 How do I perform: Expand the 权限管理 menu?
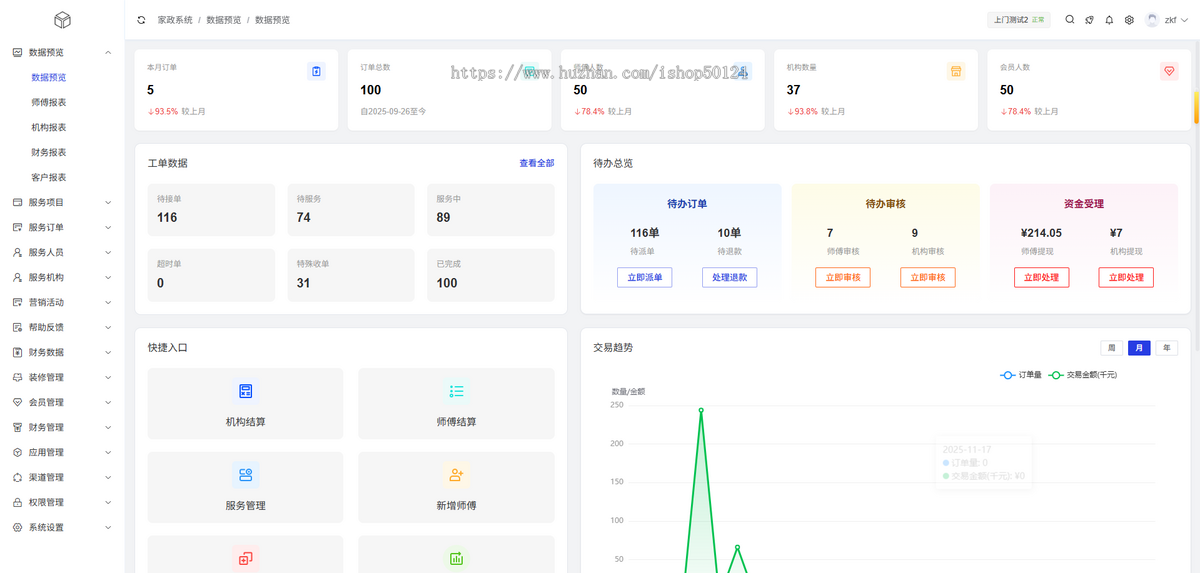62,502
